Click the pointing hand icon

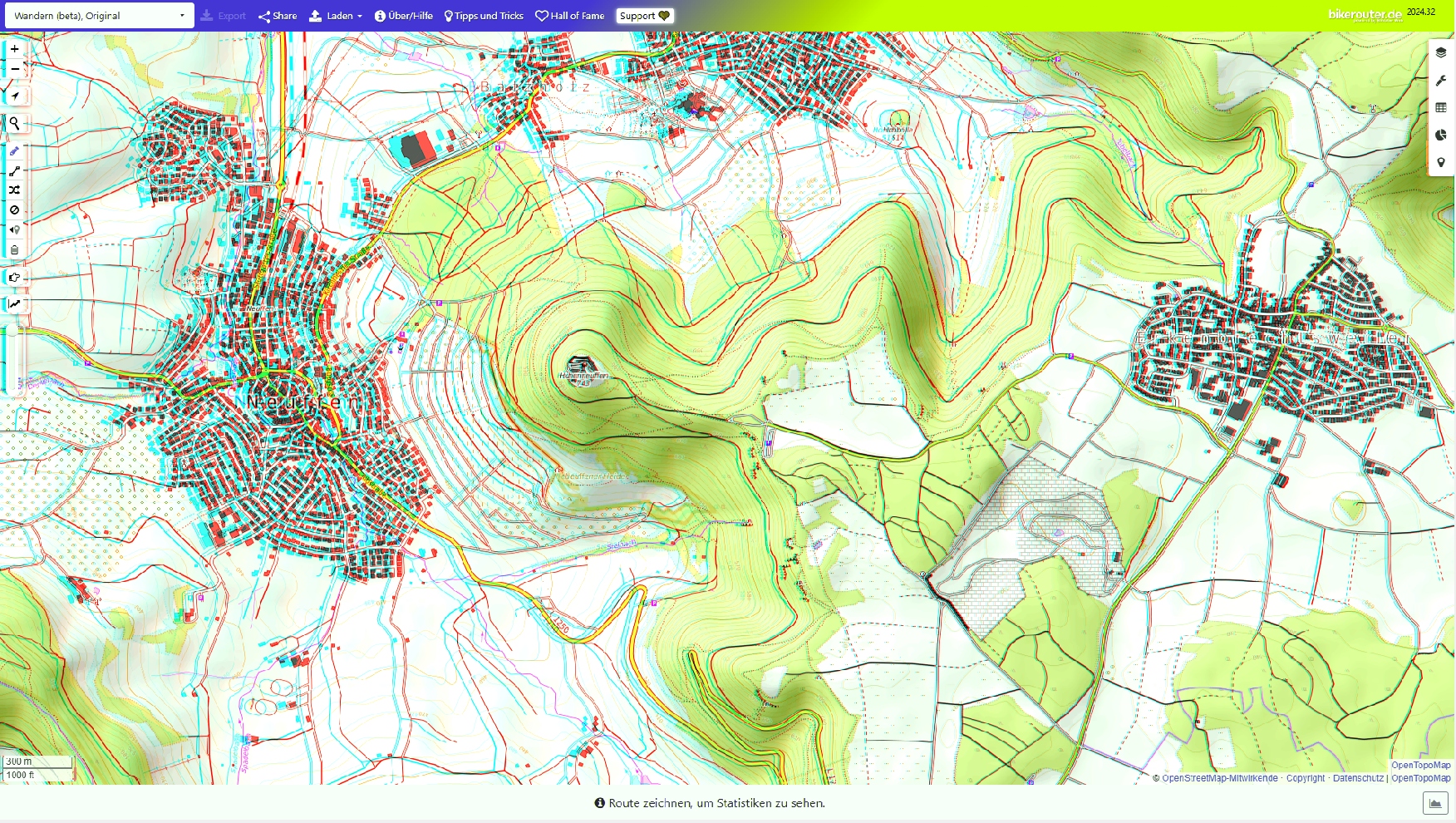click(x=14, y=278)
